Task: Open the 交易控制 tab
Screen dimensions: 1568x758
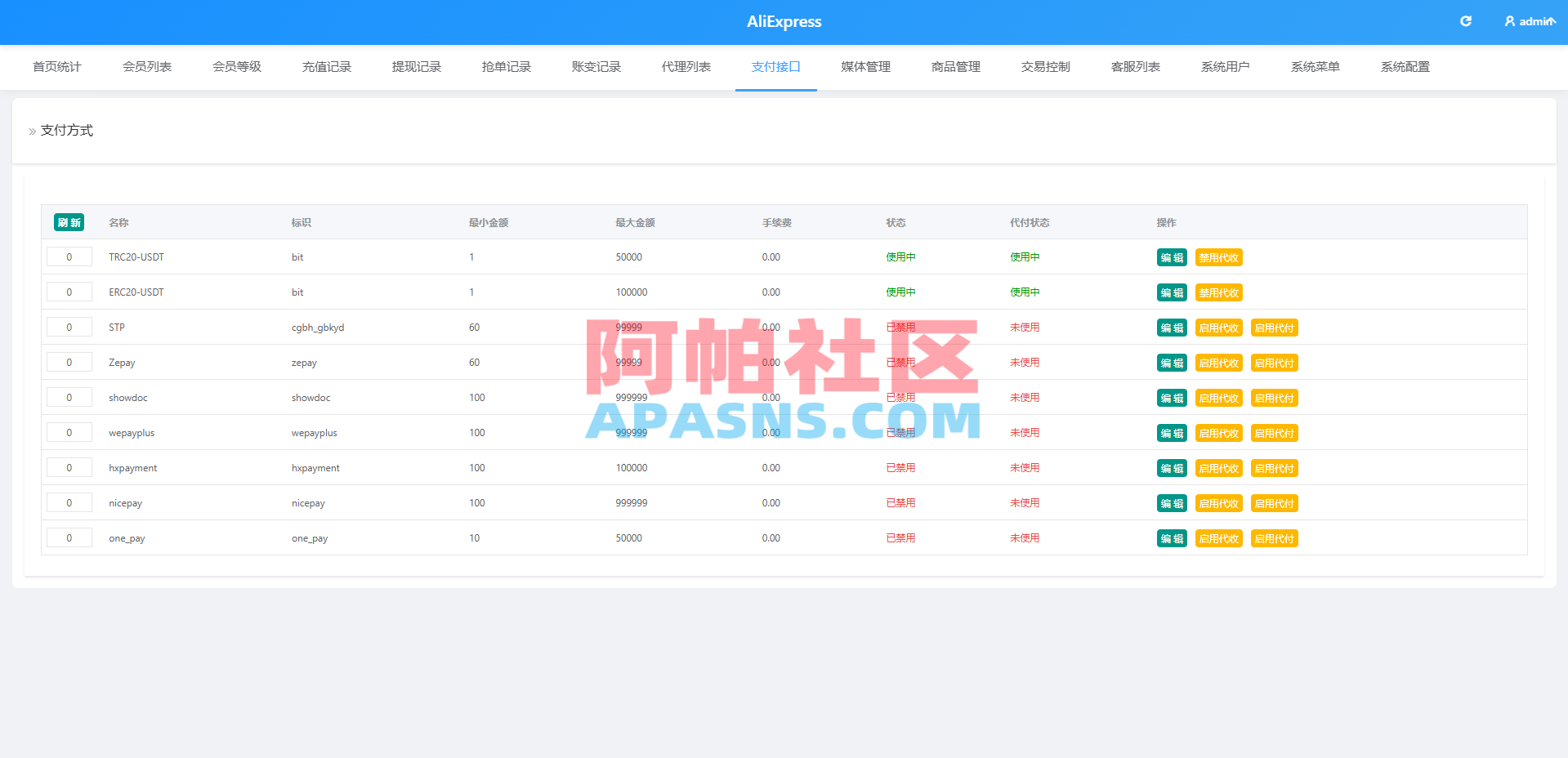Action: [1046, 67]
